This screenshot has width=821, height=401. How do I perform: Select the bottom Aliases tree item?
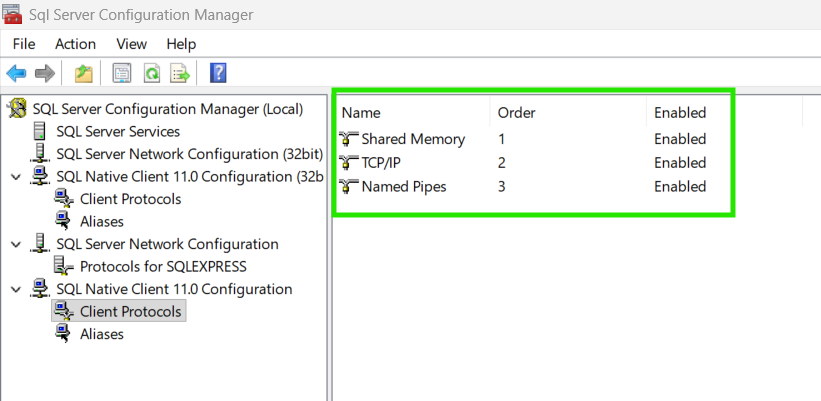point(102,334)
